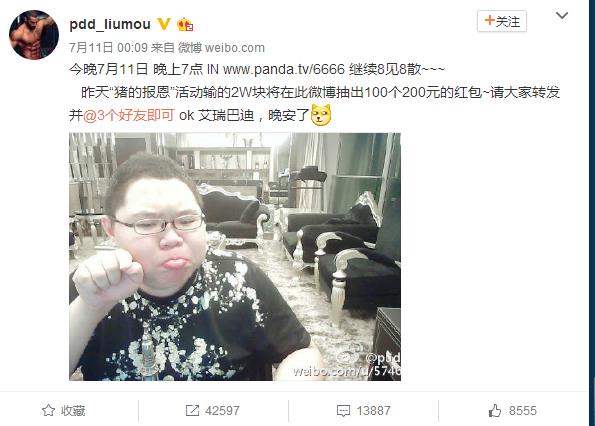Click the pdd_liumou profile avatar
Image resolution: width=595 pixels, height=426 pixels.
[34, 35]
